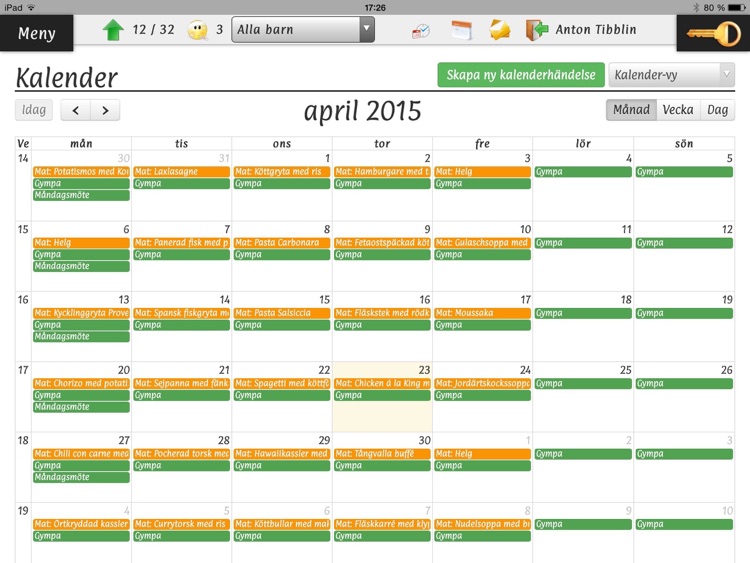
Task: Open Mat: Nudelsoppa event on May 8
Action: 483,524
